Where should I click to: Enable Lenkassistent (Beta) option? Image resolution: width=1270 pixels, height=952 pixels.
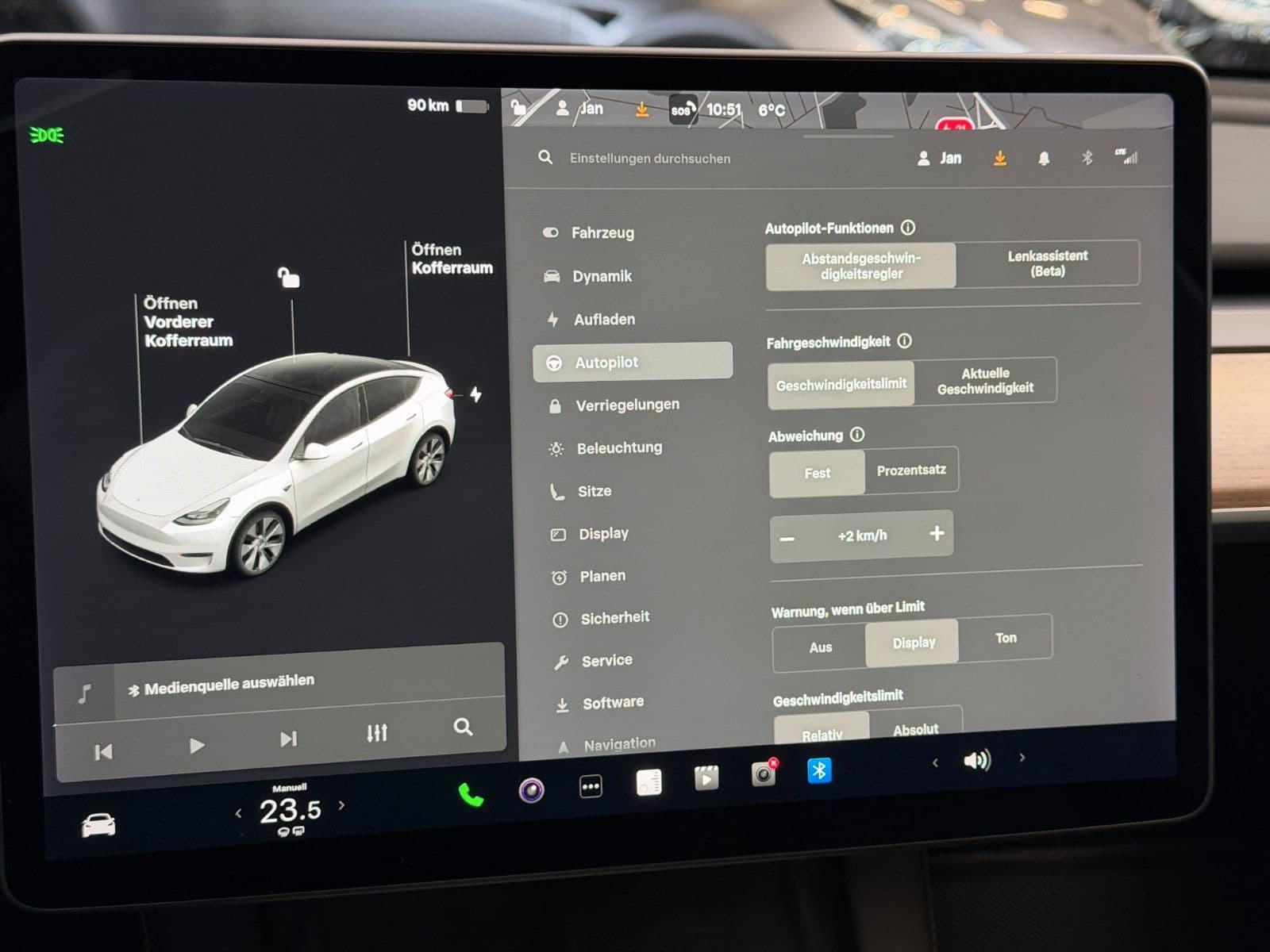coord(1047,263)
